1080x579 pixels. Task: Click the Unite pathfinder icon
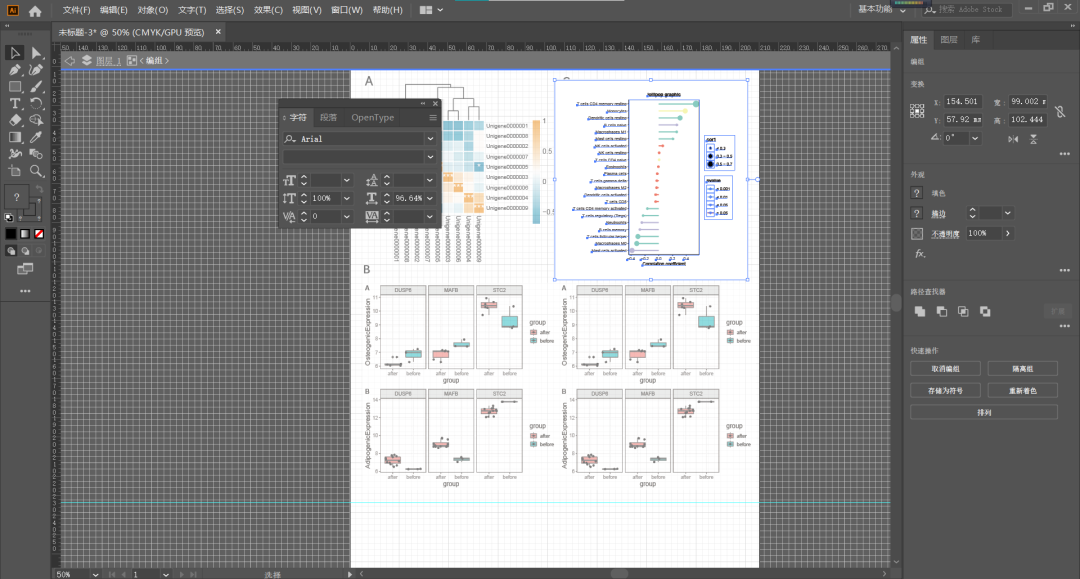coord(920,311)
